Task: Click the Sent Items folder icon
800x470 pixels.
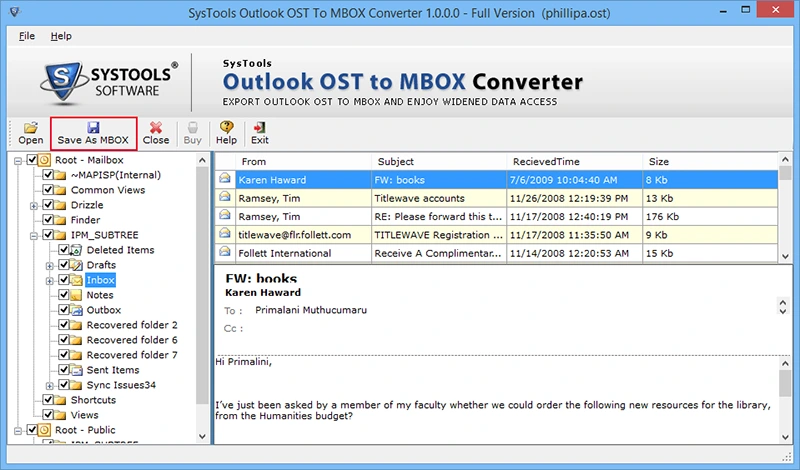Action: tap(76, 370)
